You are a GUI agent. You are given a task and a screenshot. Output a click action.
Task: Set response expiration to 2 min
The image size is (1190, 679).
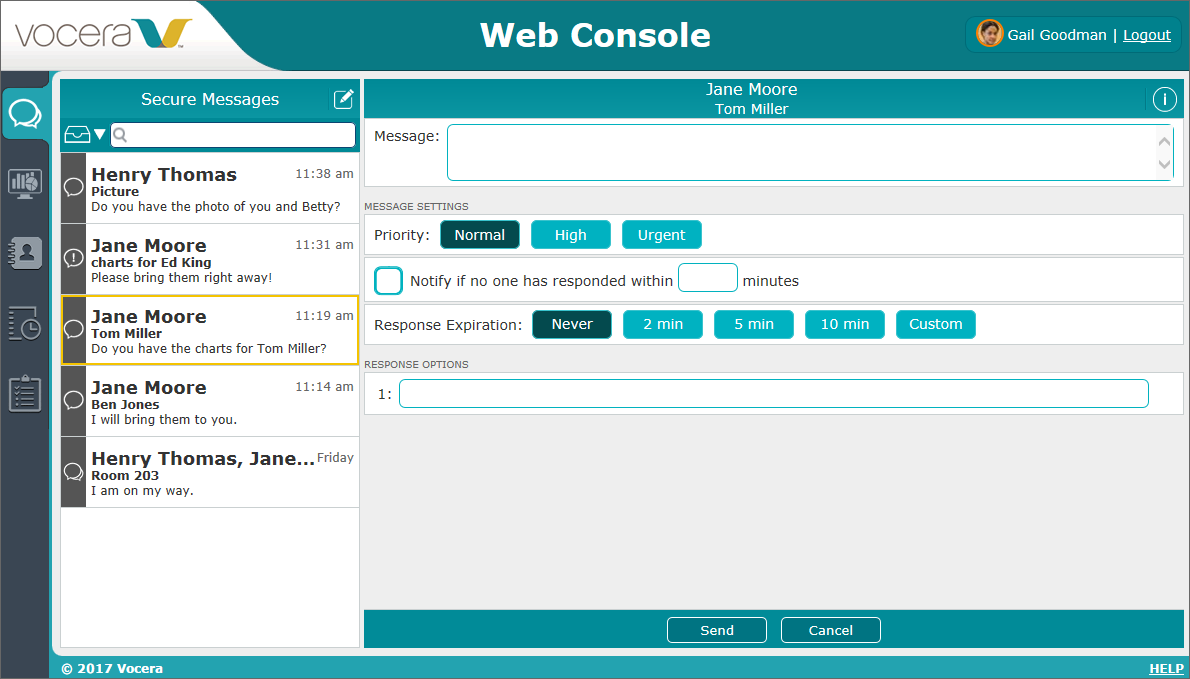(663, 324)
